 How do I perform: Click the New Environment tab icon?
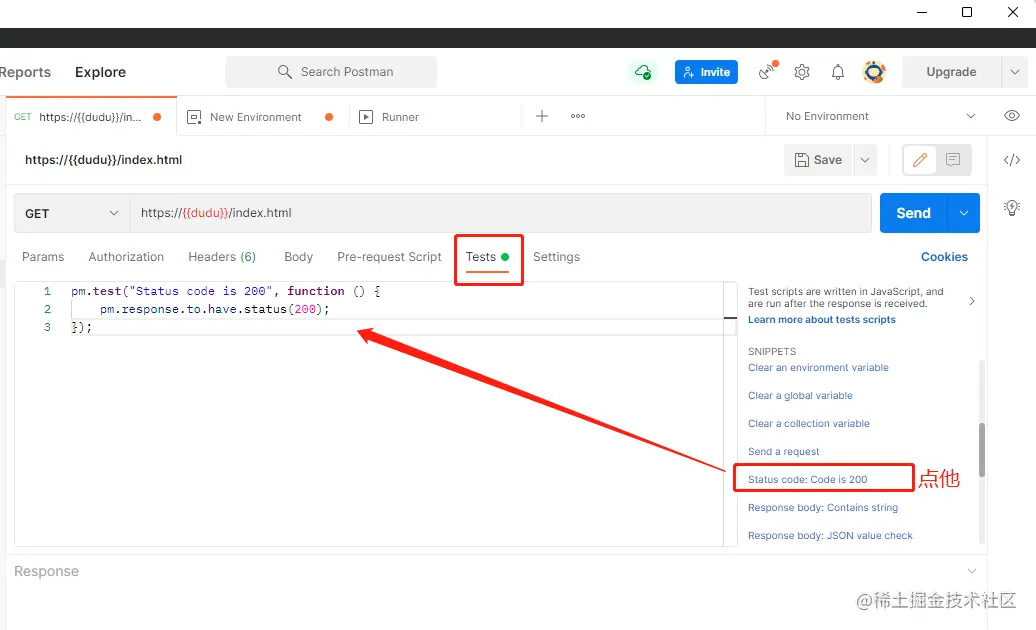[194, 118]
